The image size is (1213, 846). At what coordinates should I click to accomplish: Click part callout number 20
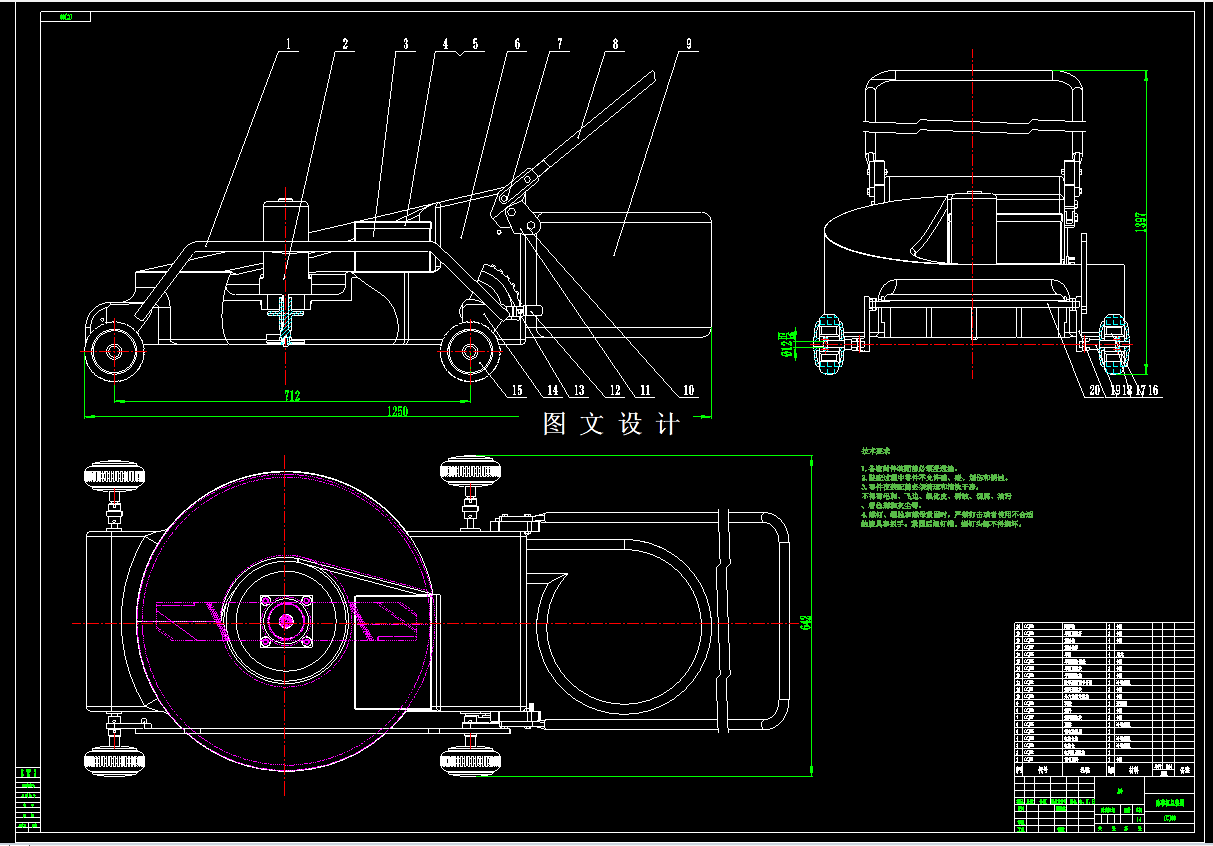[1093, 391]
